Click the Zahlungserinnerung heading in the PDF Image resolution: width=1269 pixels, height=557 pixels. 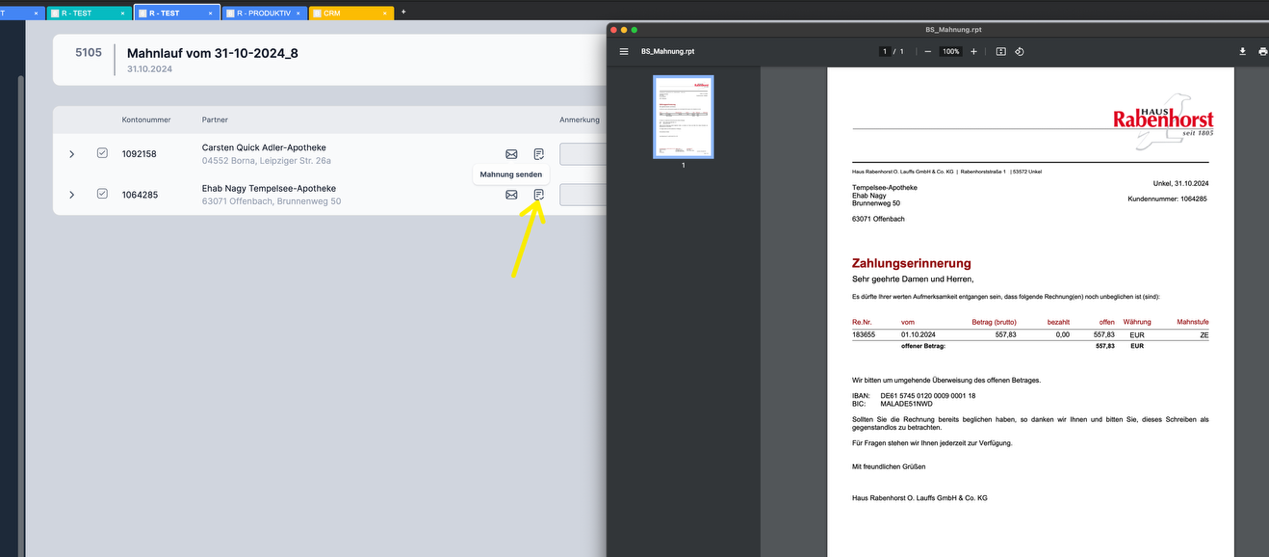pyautogui.click(x=911, y=263)
